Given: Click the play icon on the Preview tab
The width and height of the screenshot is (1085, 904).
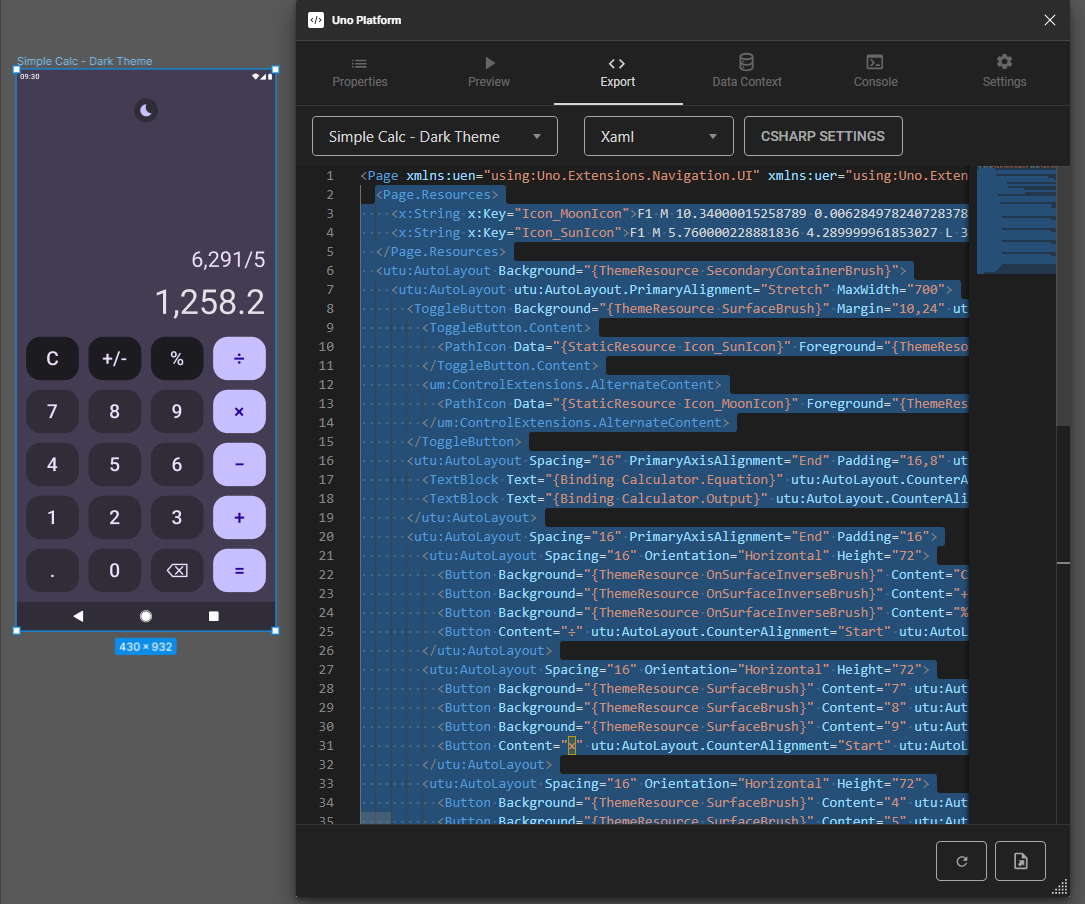Looking at the screenshot, I should 488,61.
